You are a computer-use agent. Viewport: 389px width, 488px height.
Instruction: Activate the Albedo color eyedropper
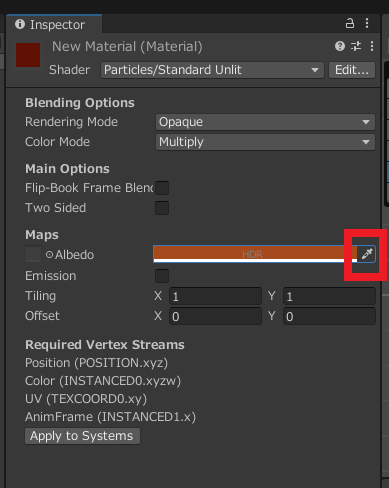click(x=367, y=254)
